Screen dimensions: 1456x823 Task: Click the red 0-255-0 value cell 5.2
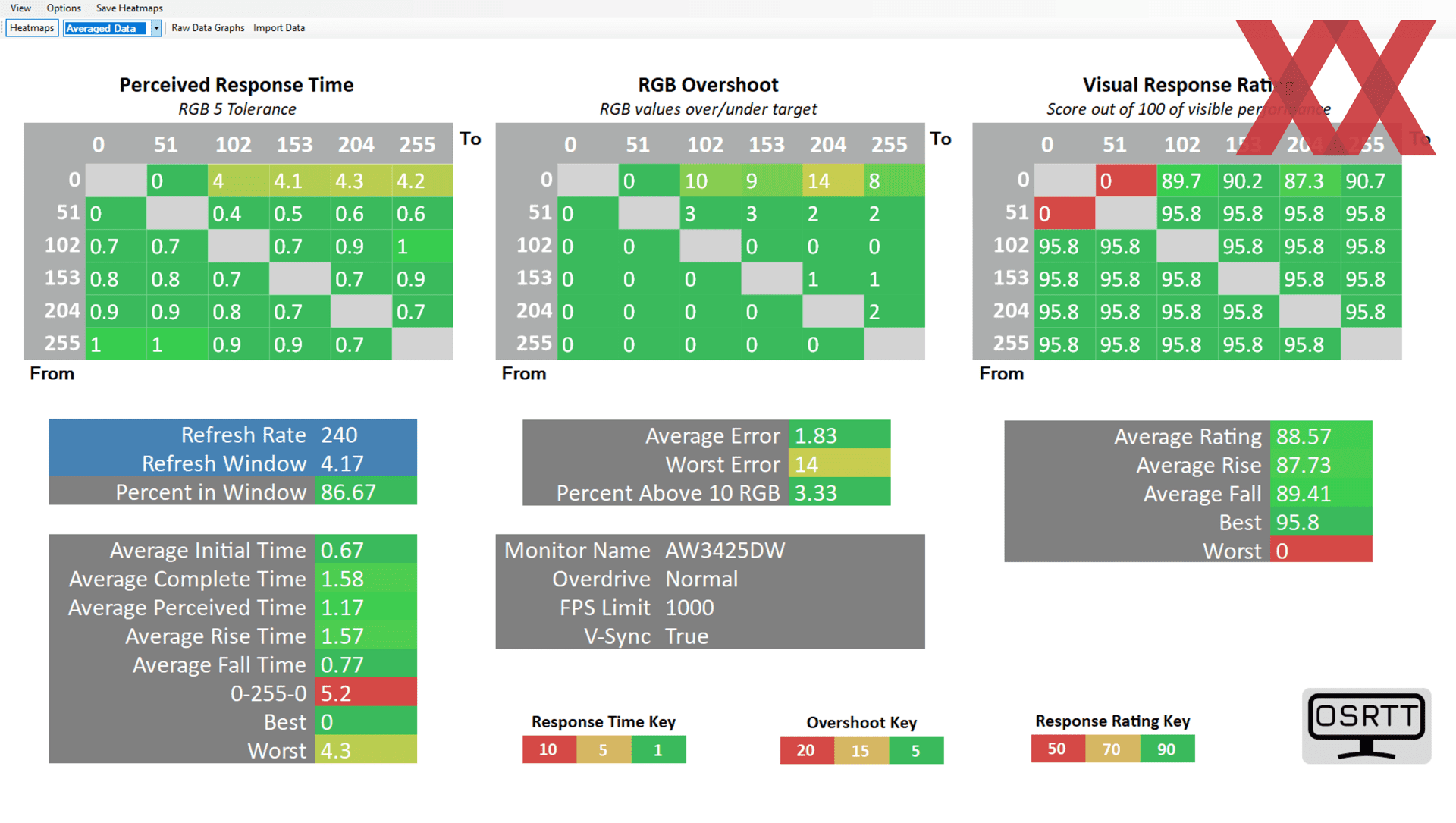pos(365,693)
